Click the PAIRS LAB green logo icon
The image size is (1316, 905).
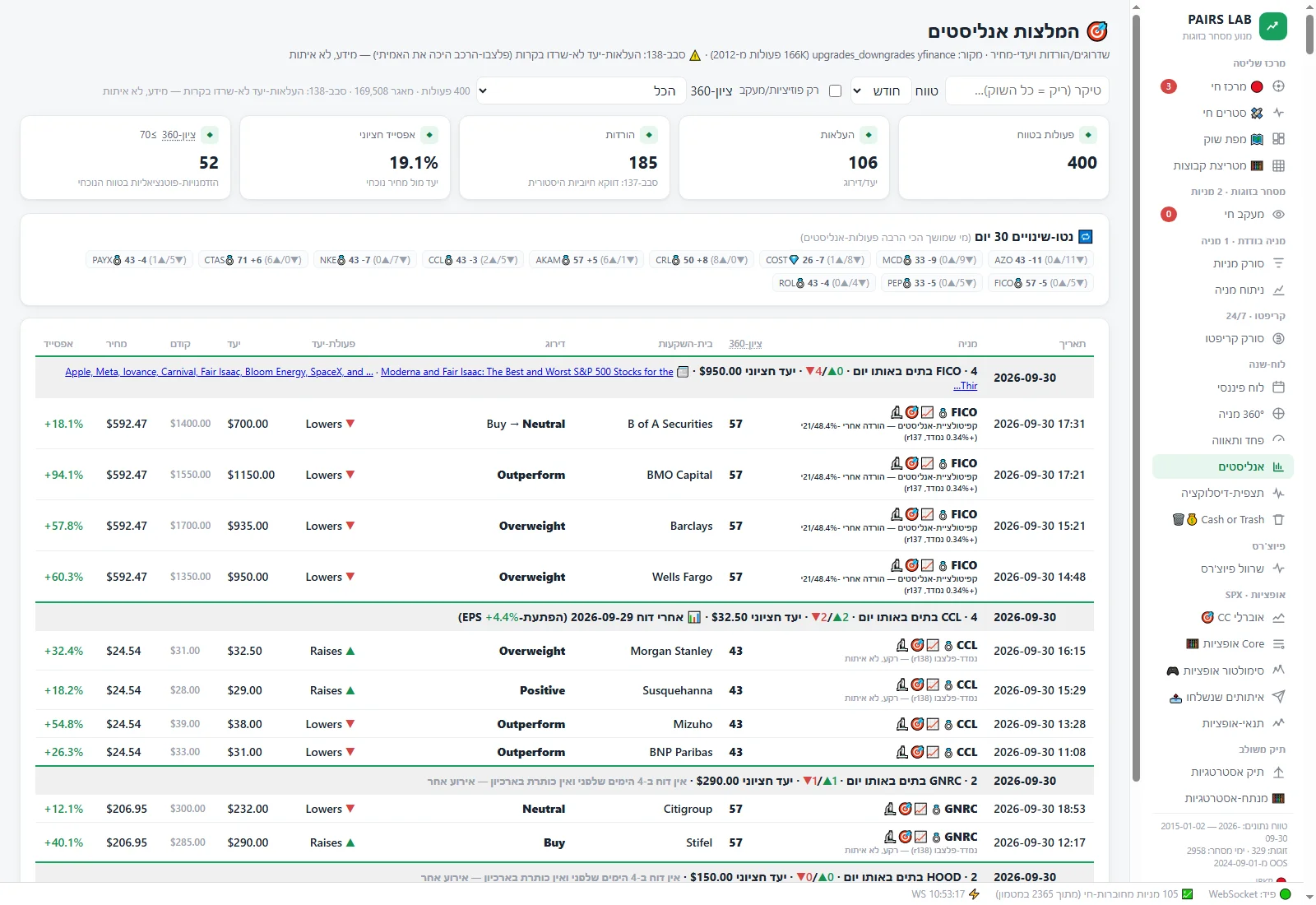point(1272,26)
